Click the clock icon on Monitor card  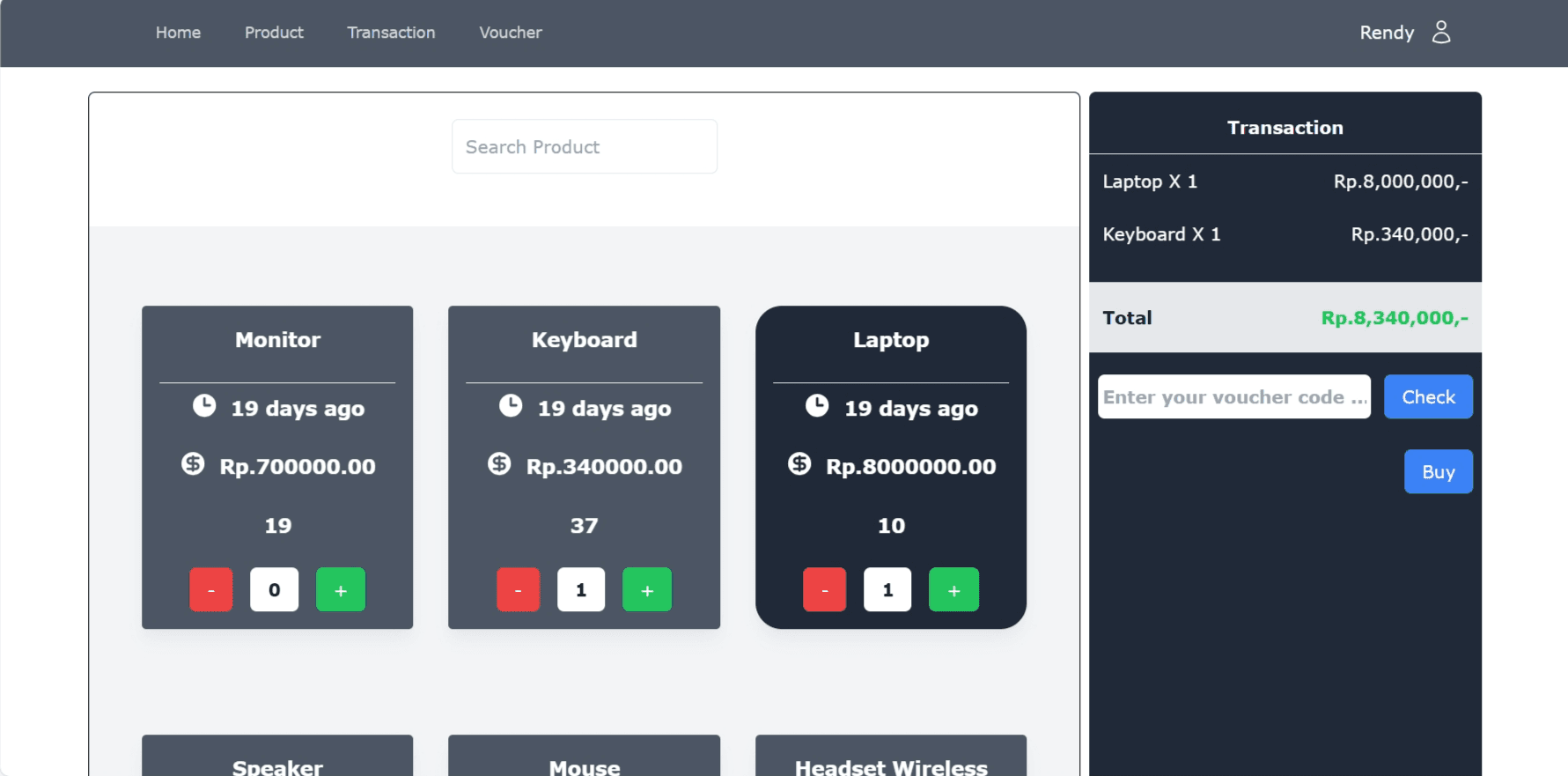(x=204, y=406)
